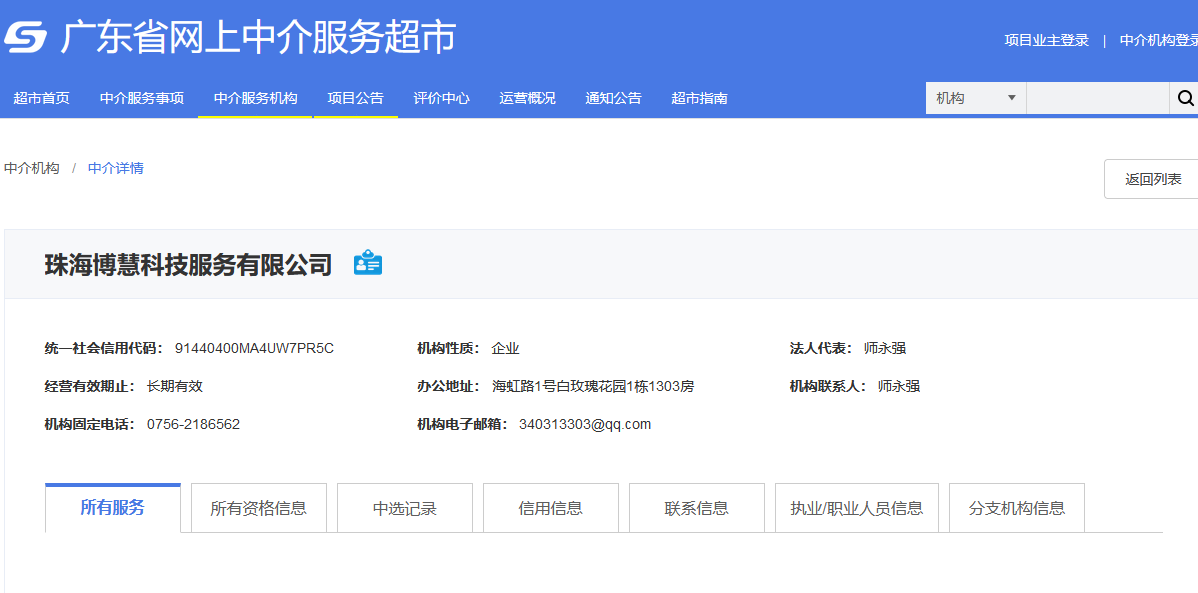Open 中介服务事项 menu item
Image resolution: width=1198 pixels, height=593 pixels.
[141, 98]
